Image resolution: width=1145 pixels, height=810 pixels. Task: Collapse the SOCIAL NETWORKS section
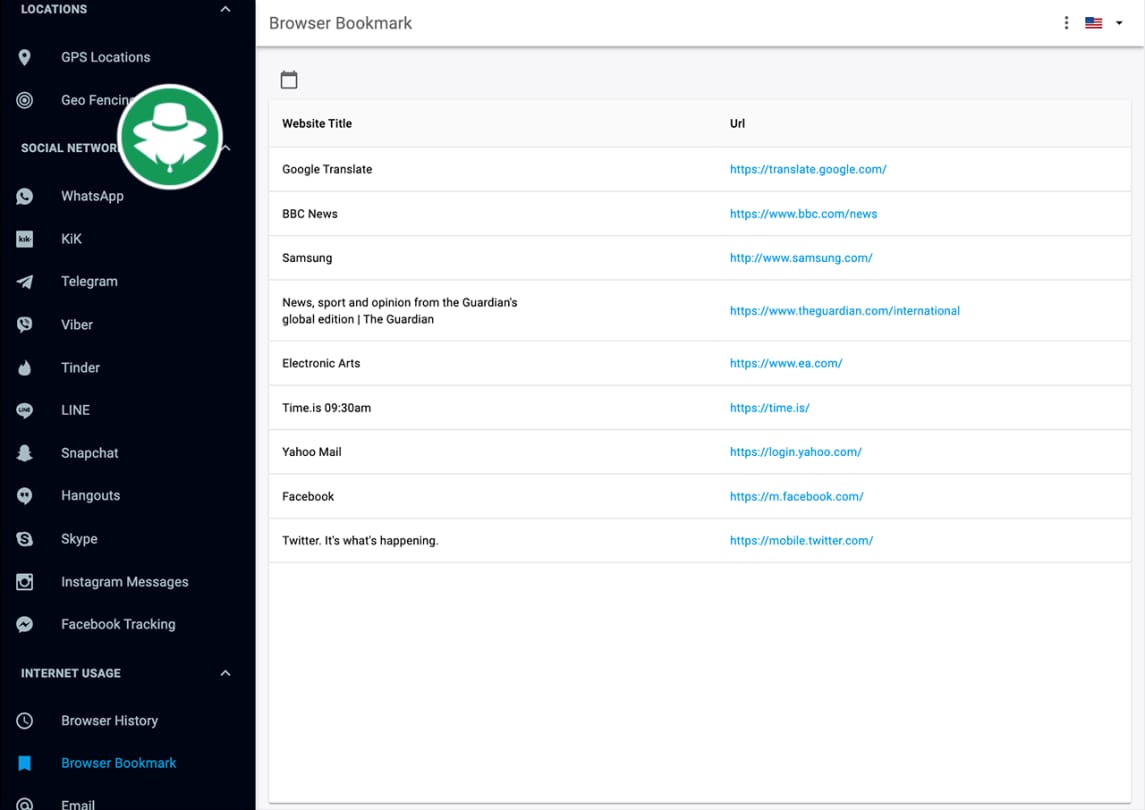click(225, 148)
